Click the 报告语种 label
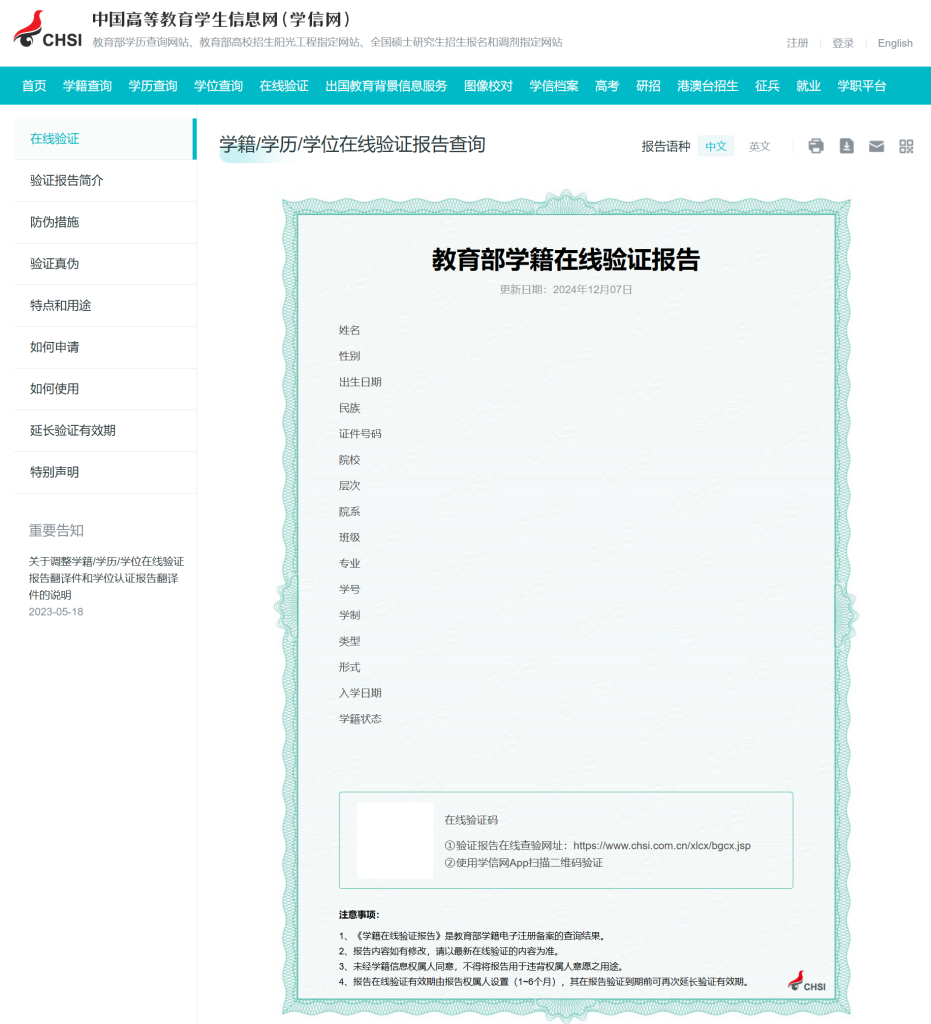The height and width of the screenshot is (1024, 931). (x=665, y=146)
